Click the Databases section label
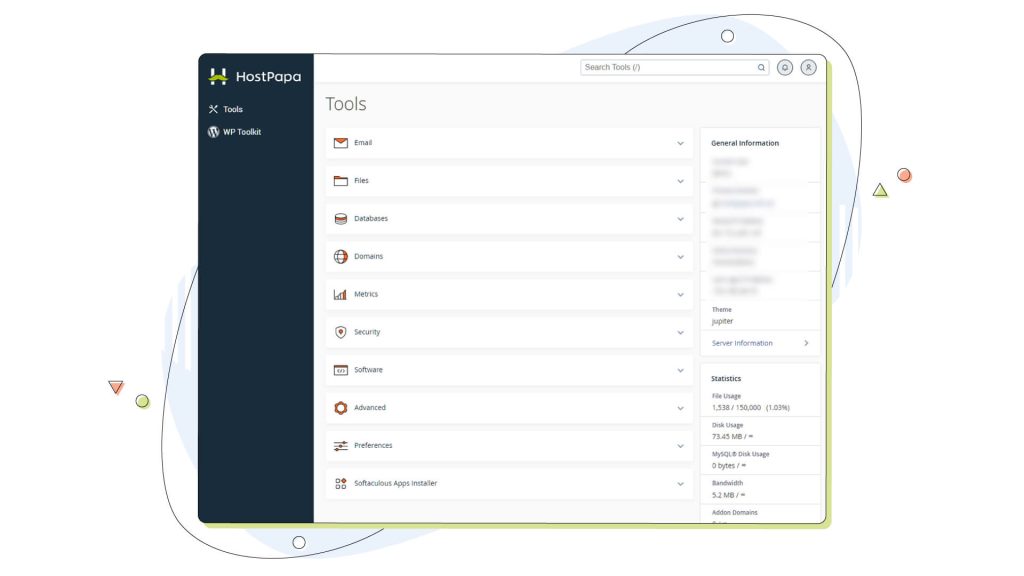 pyautogui.click(x=371, y=219)
